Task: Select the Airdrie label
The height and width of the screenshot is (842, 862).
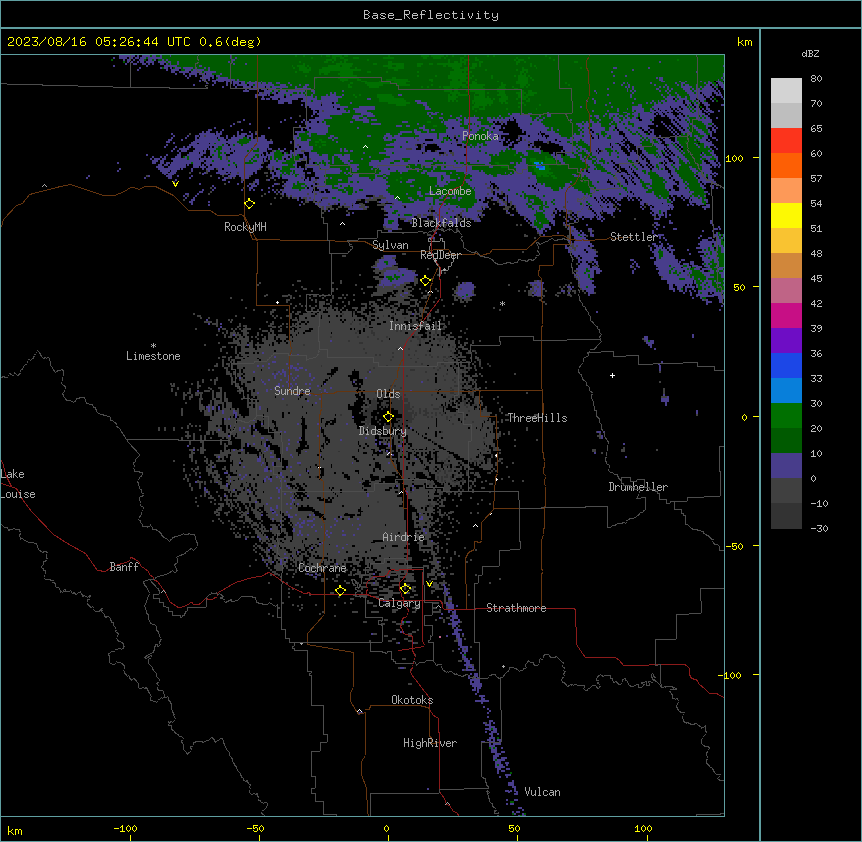Action: 404,537
